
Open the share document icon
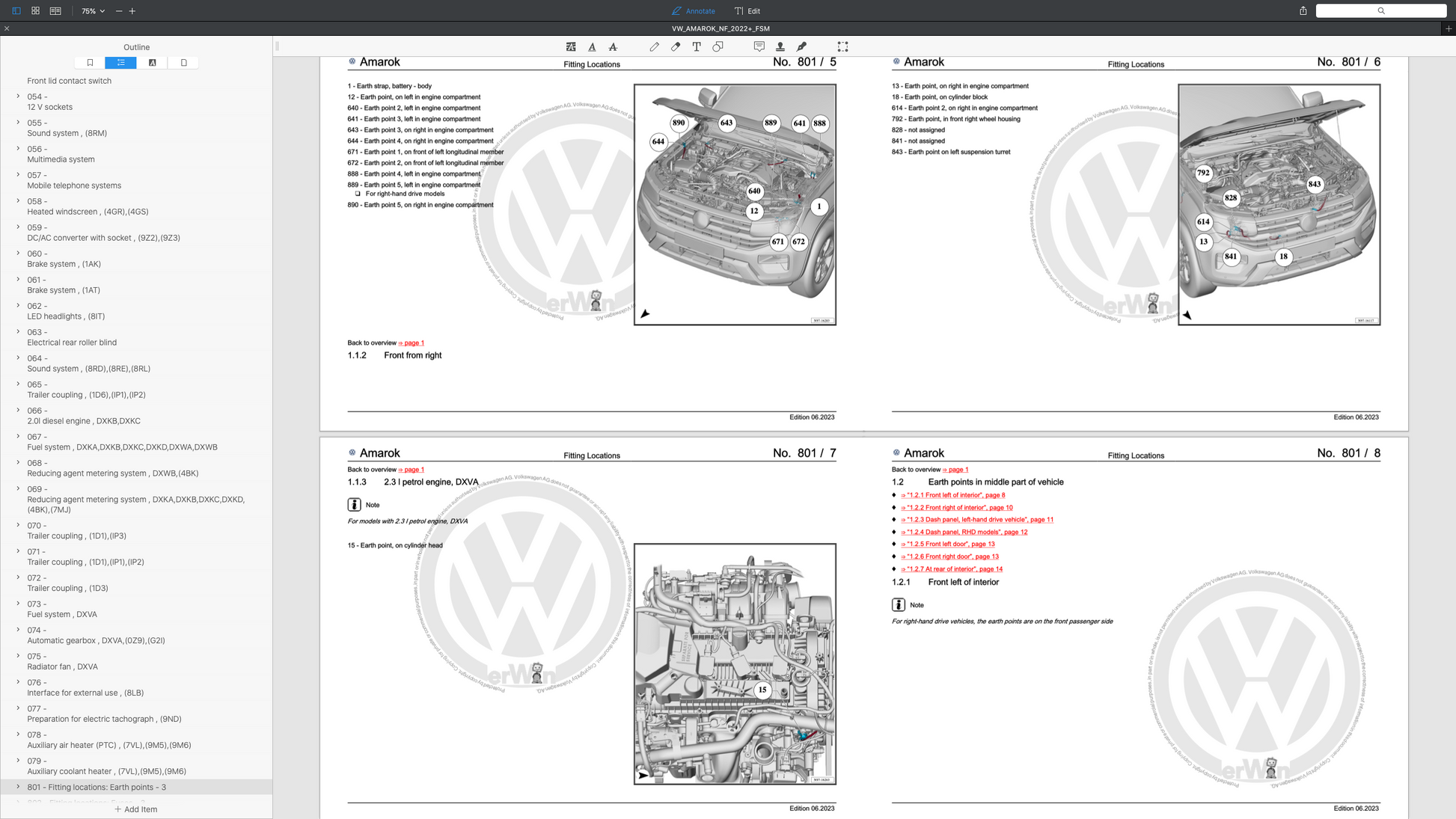pos(1303,11)
